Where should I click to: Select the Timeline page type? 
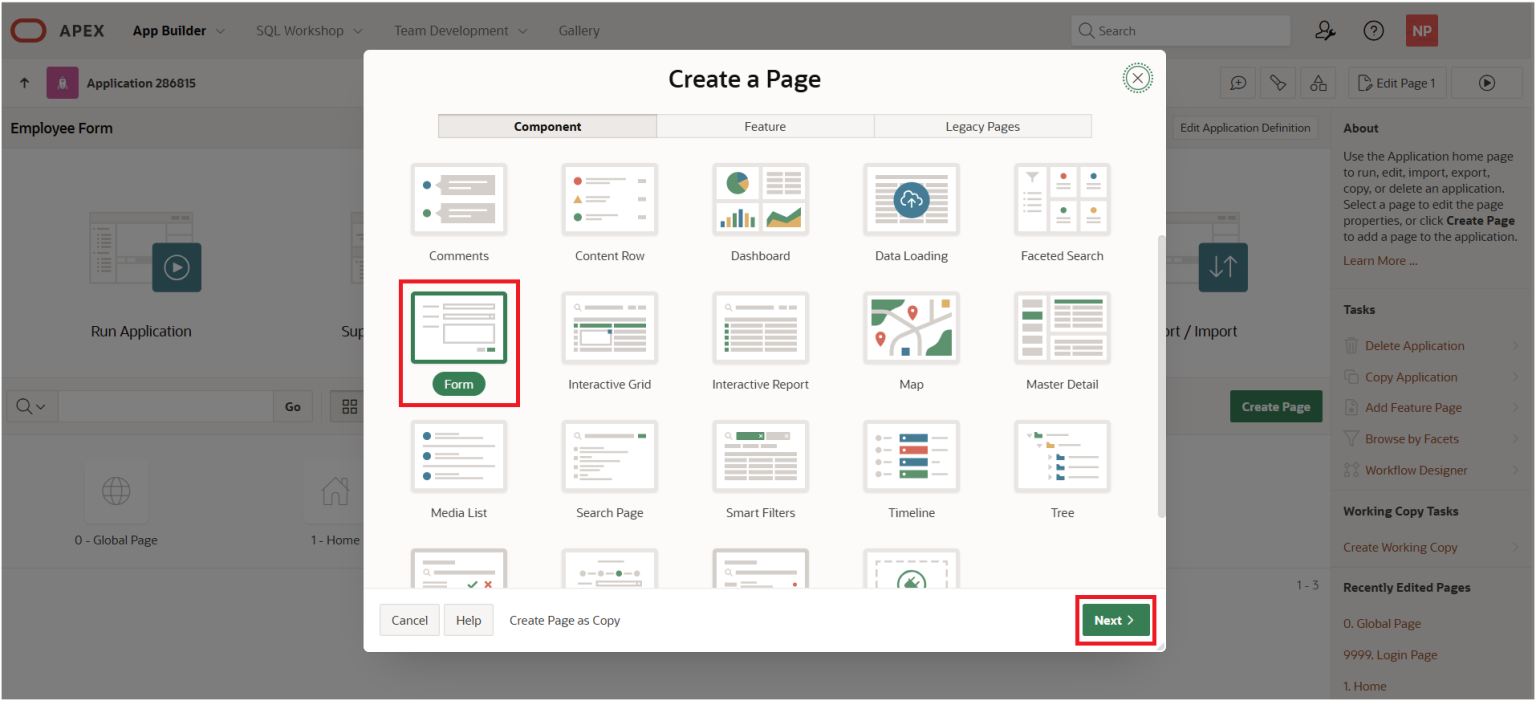tap(911, 470)
